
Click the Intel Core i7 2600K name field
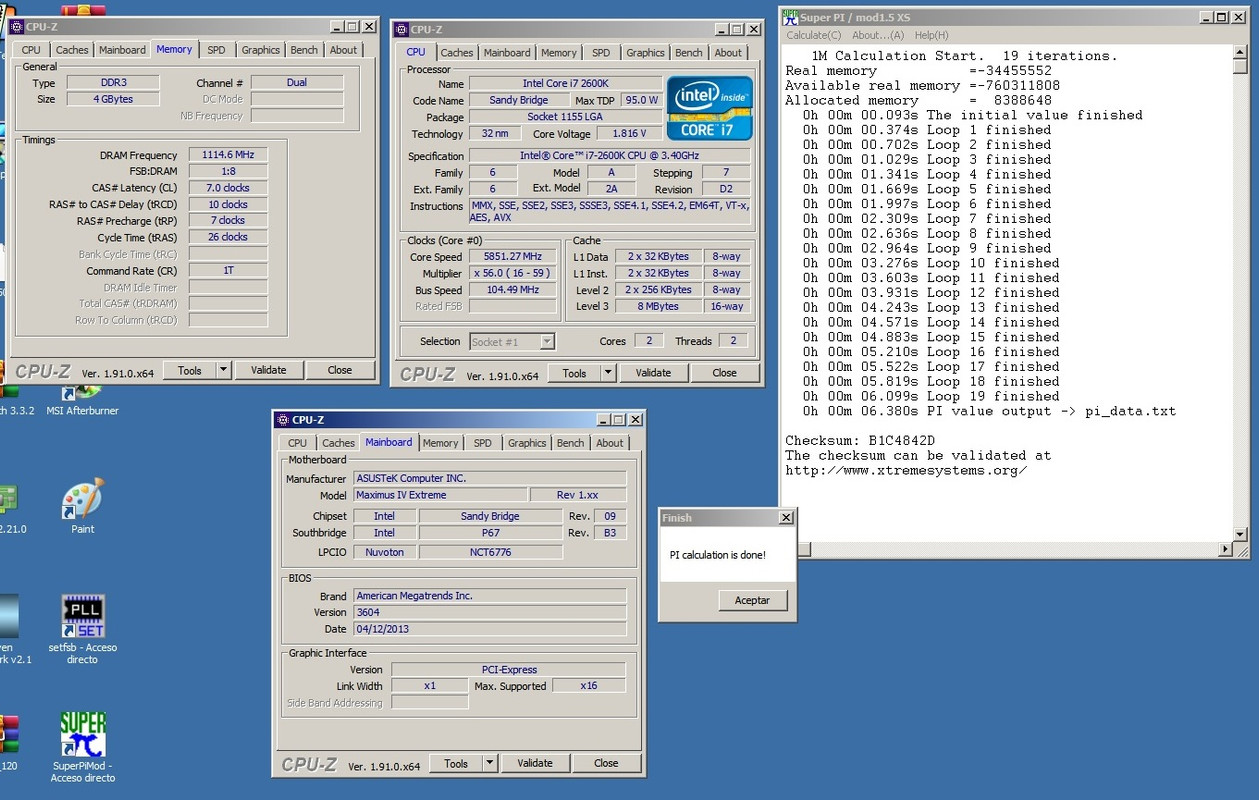click(x=565, y=84)
